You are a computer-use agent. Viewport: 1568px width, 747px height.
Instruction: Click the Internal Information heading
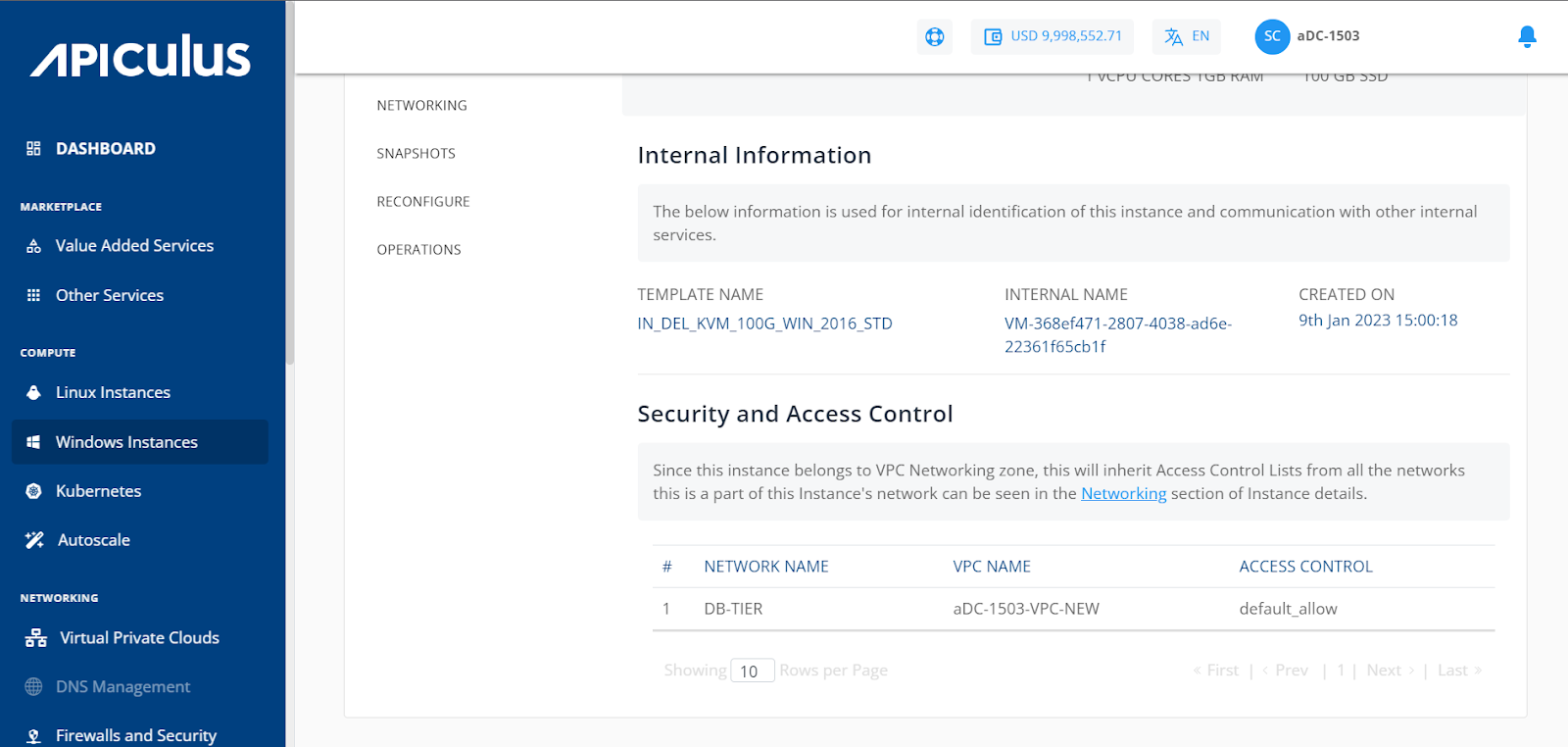tap(755, 155)
